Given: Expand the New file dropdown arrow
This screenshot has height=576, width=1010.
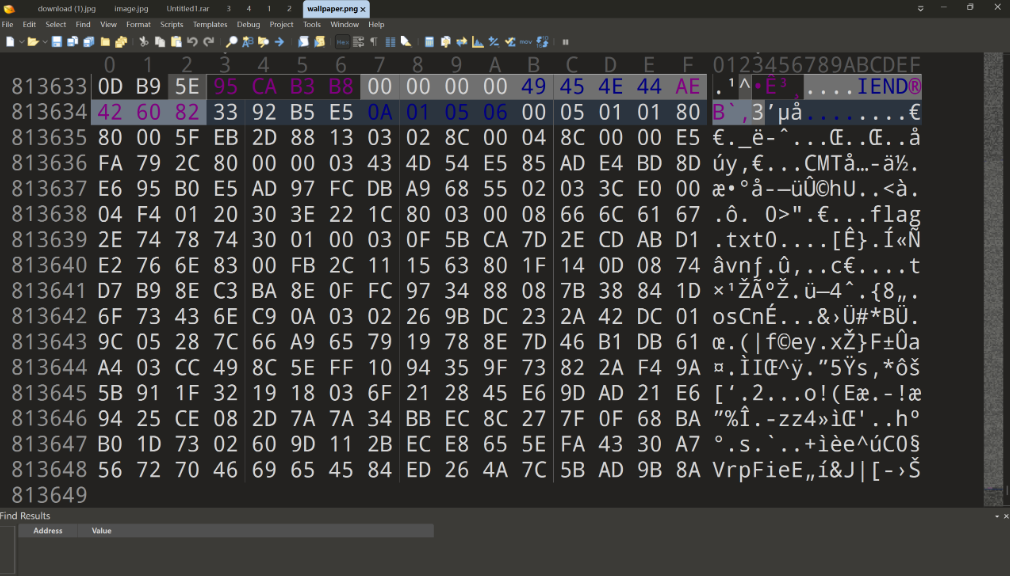Looking at the screenshot, I should 20,42.
